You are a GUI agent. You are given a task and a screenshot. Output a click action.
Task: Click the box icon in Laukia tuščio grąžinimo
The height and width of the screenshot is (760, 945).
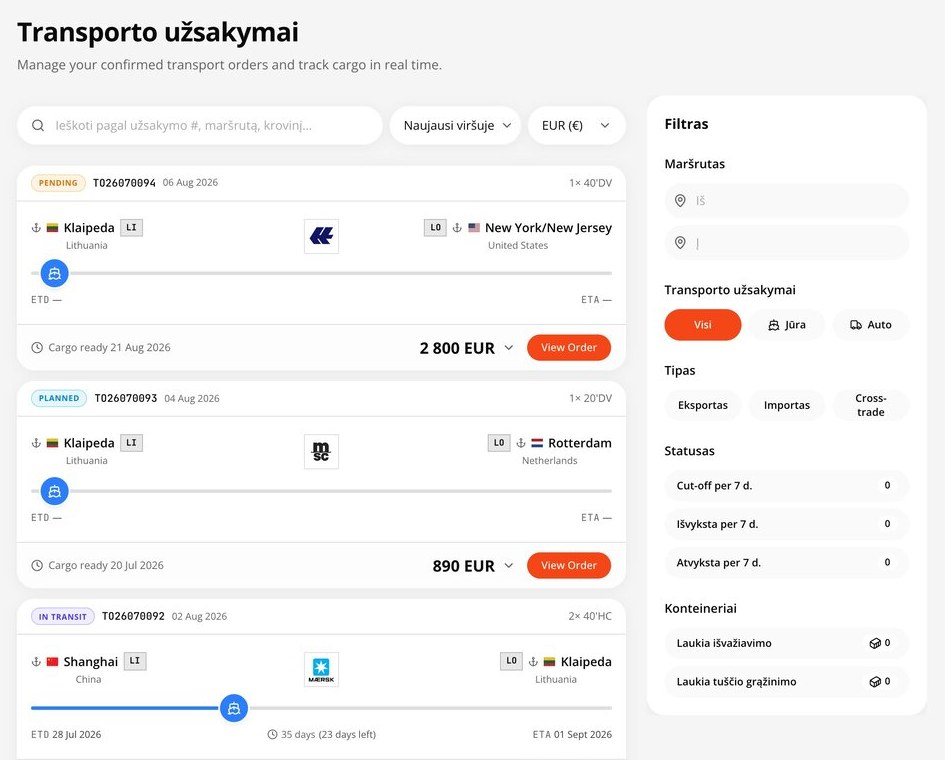(875, 682)
